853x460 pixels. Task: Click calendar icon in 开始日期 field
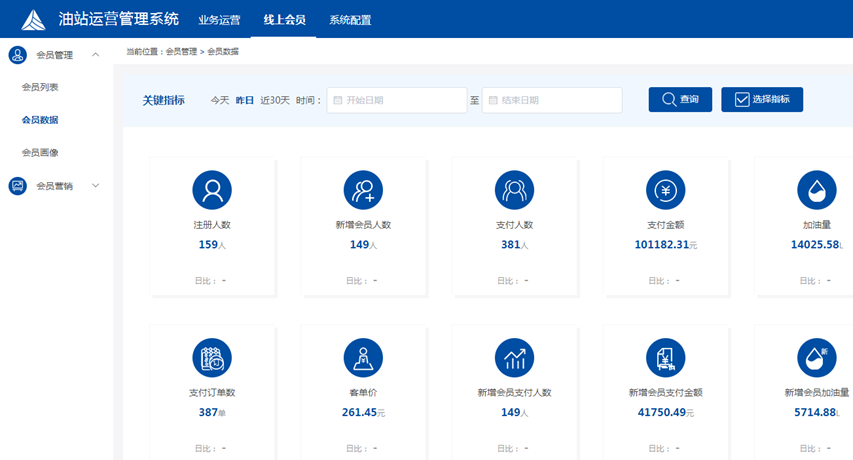click(337, 101)
